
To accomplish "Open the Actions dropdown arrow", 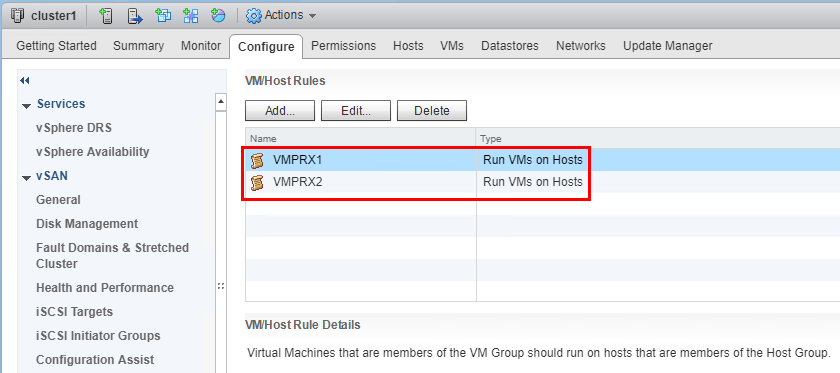I will tap(312, 16).
